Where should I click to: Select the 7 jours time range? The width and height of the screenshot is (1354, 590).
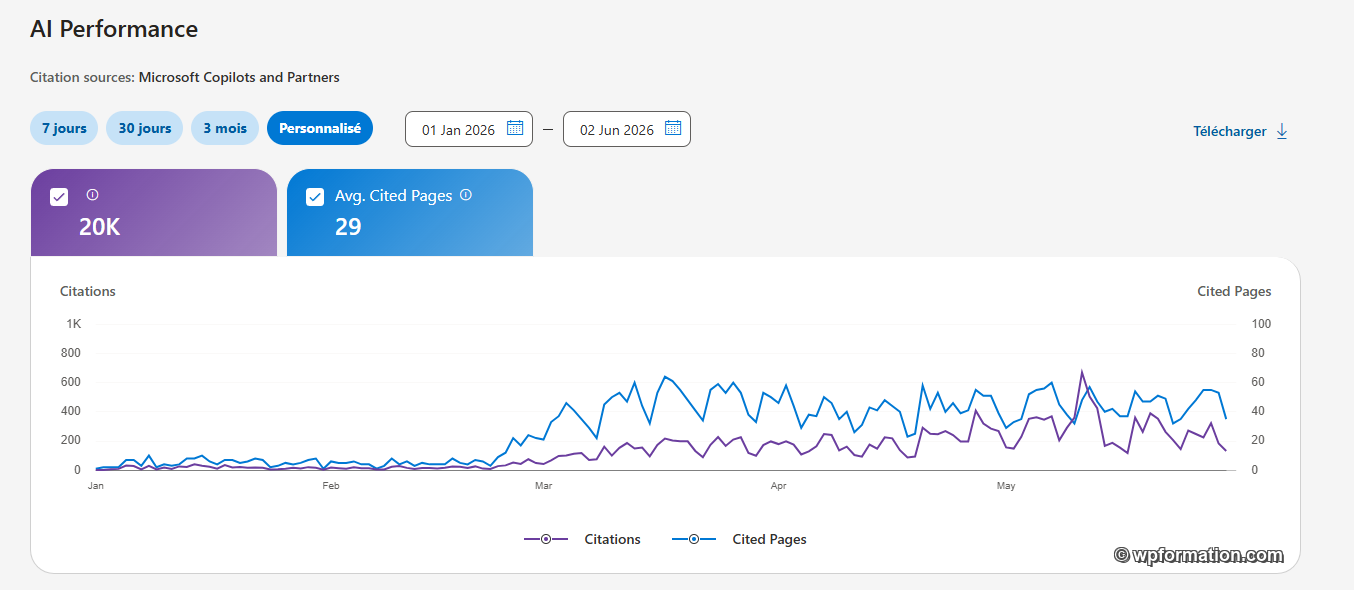(64, 128)
